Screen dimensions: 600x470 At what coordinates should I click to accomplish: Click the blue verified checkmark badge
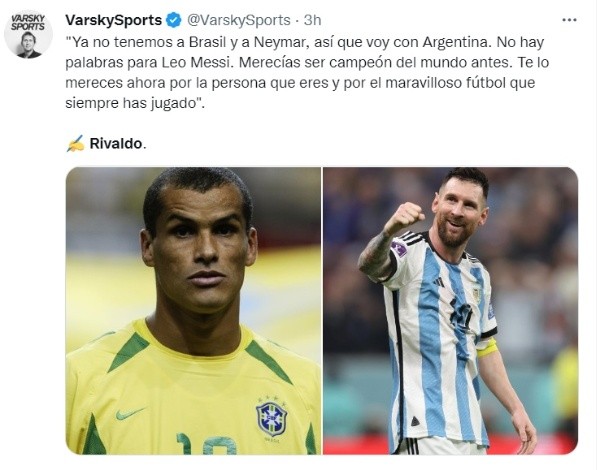(x=173, y=20)
